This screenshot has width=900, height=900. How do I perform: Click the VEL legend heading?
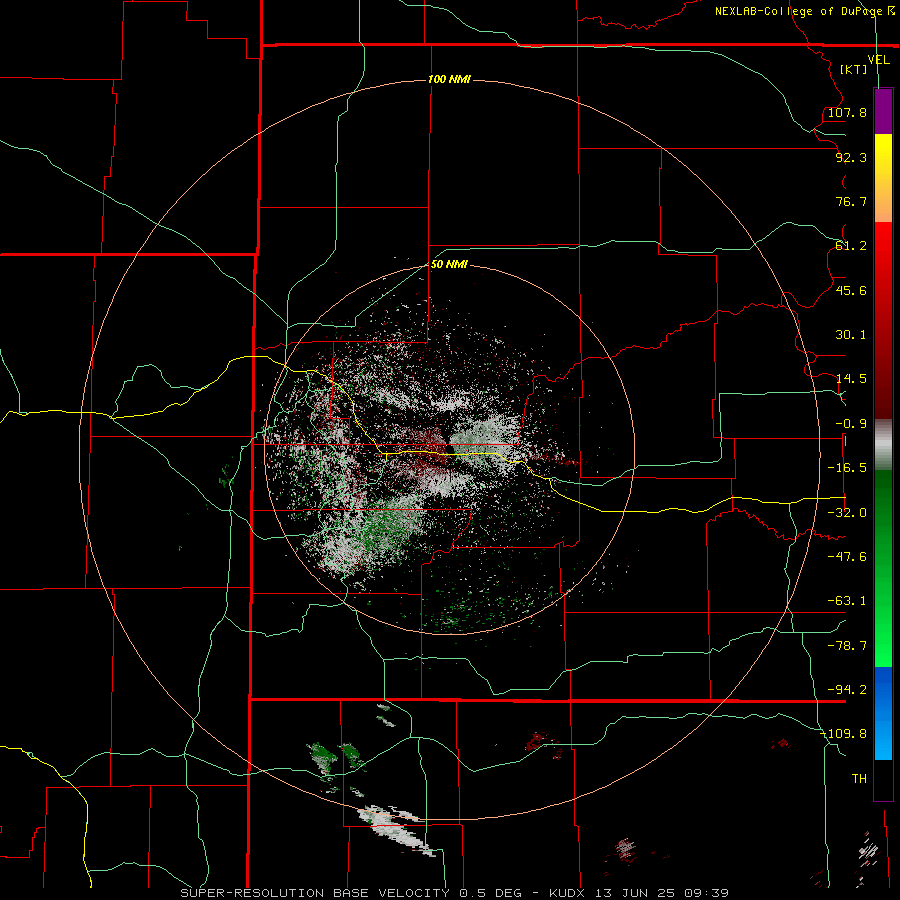pos(878,59)
